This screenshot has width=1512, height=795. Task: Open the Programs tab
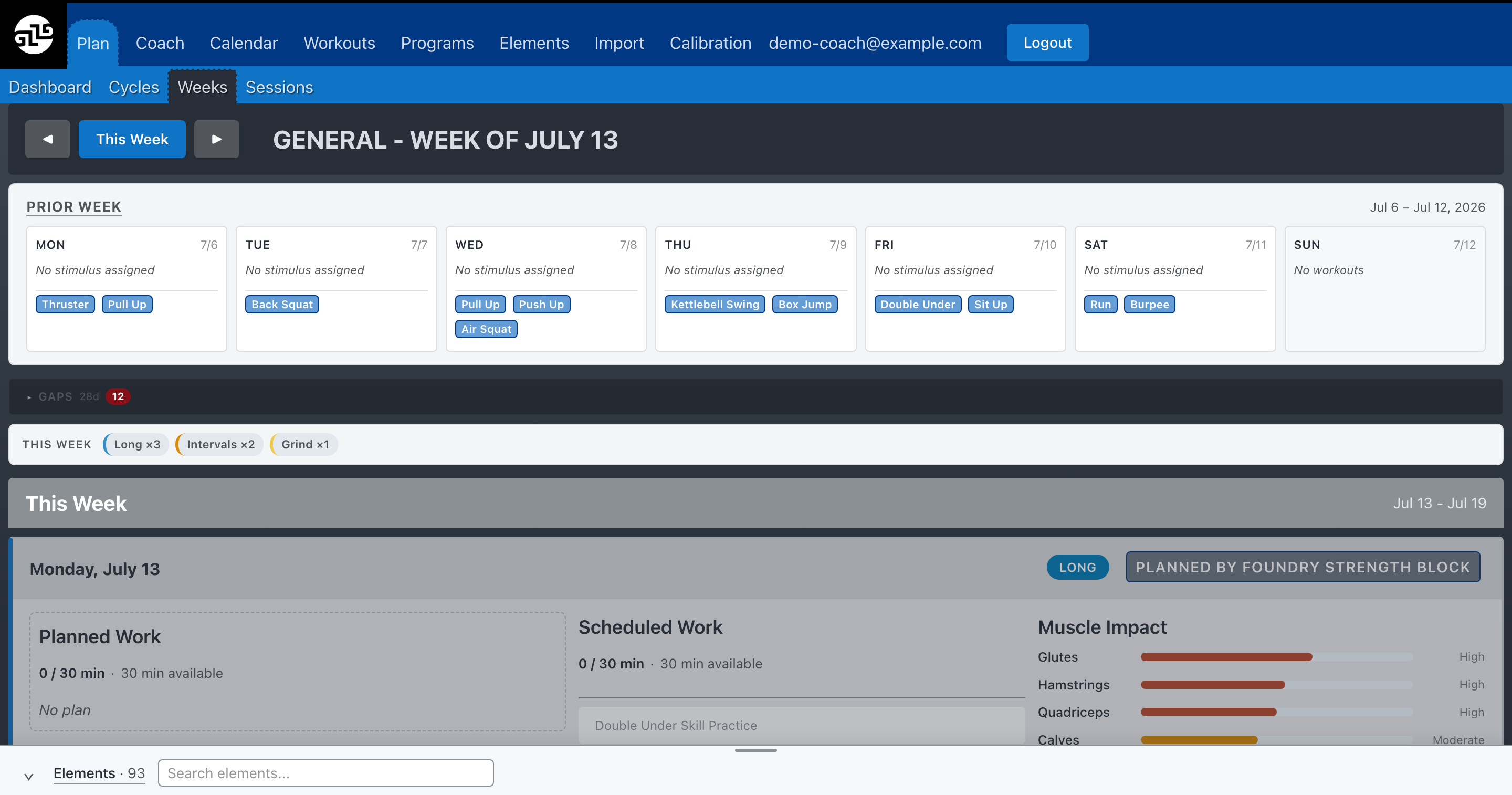(x=437, y=43)
